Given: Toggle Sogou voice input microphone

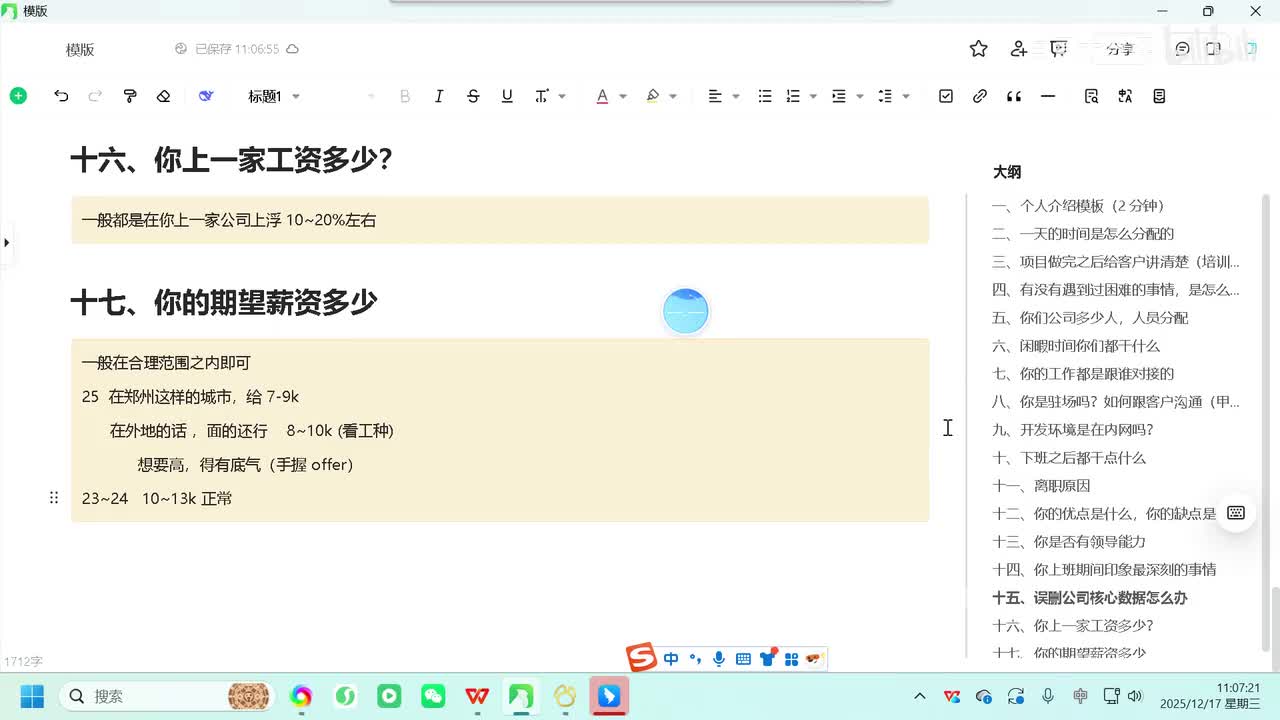Looking at the screenshot, I should tap(719, 659).
